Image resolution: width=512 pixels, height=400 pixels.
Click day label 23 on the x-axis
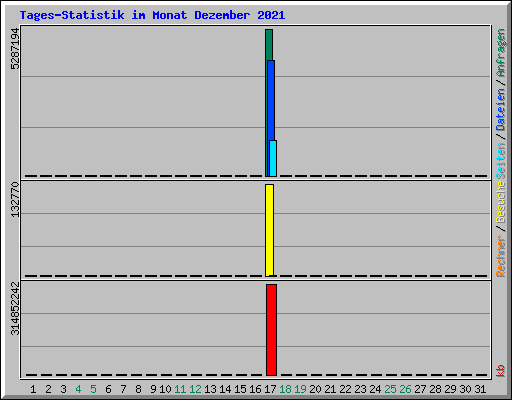tap(360, 389)
